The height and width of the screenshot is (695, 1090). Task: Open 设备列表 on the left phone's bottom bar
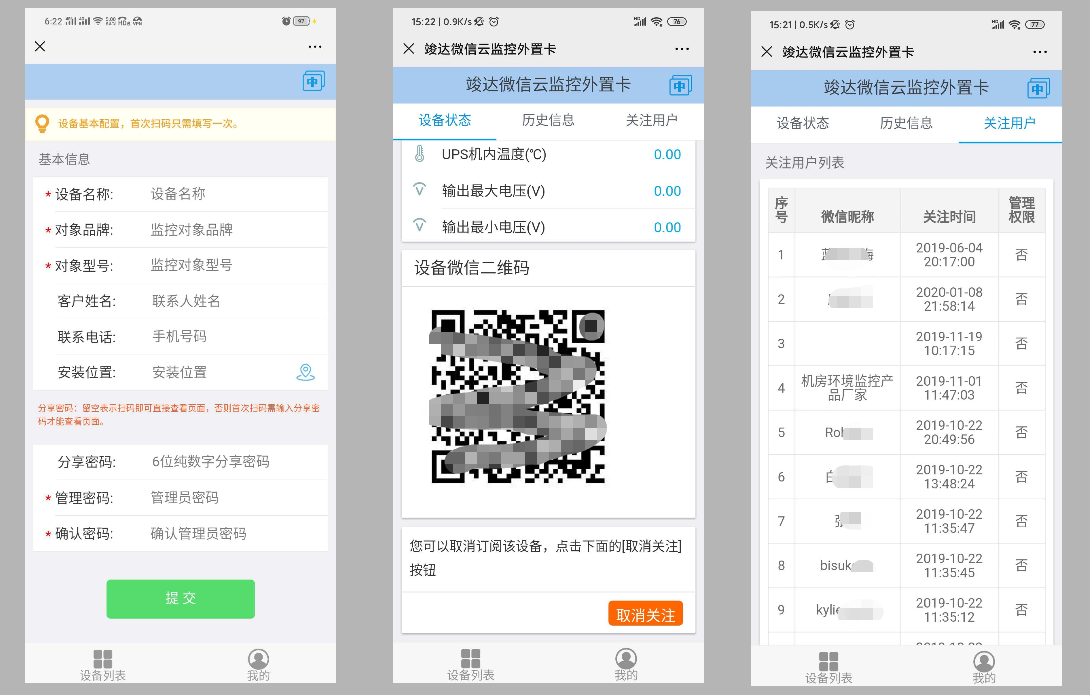[103, 665]
